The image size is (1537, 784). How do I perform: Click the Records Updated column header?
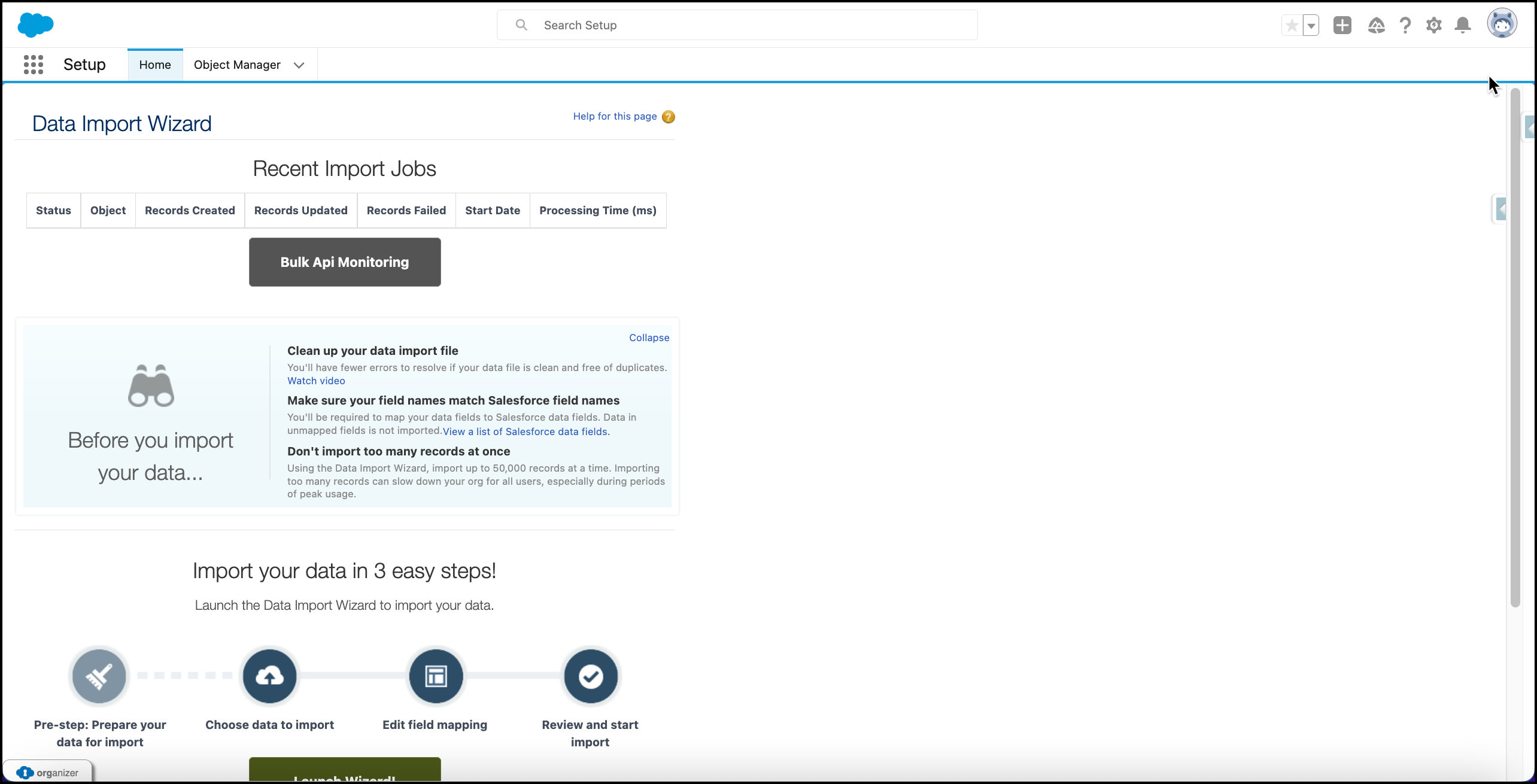(301, 211)
